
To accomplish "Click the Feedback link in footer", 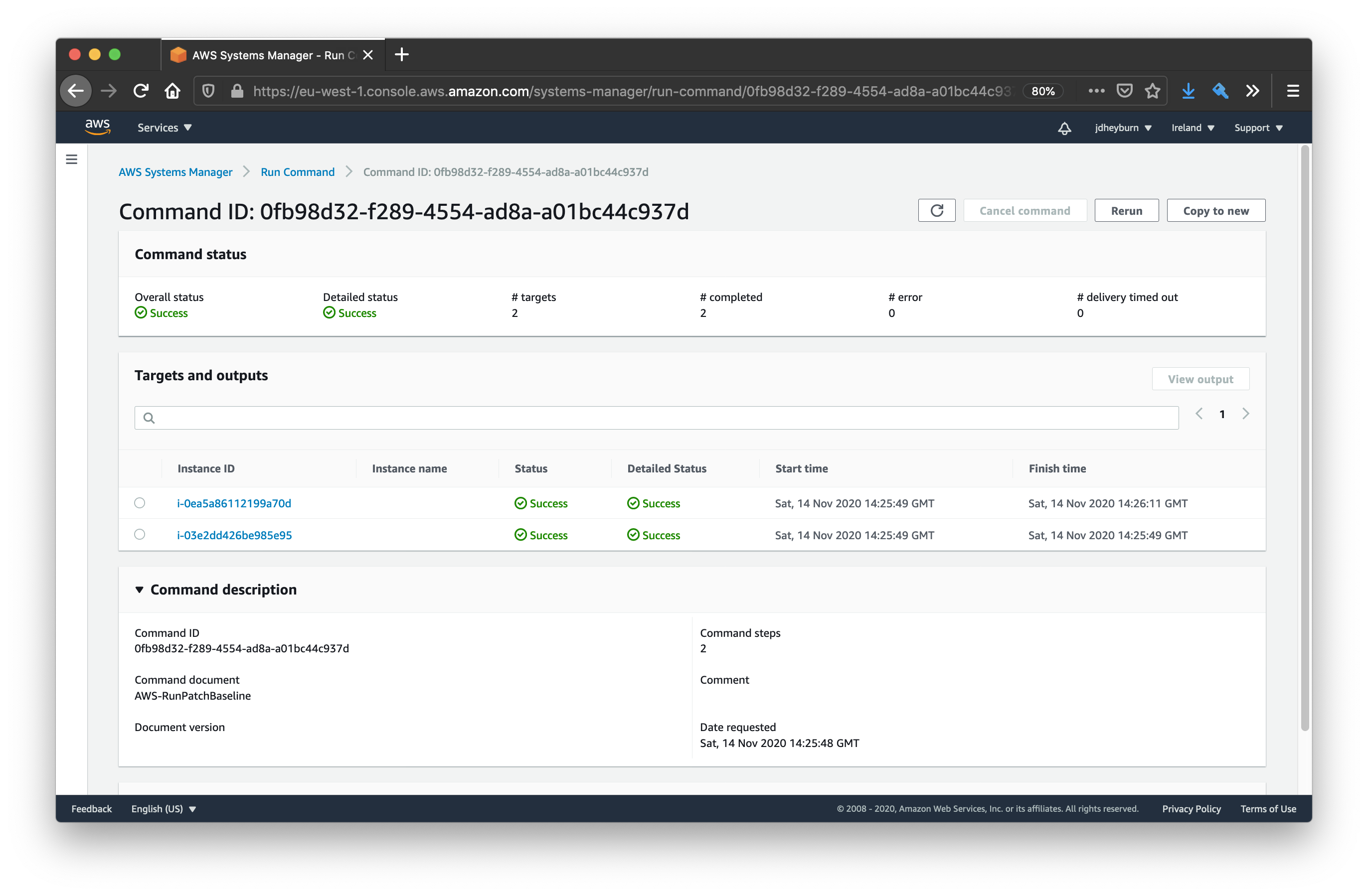I will click(x=91, y=809).
